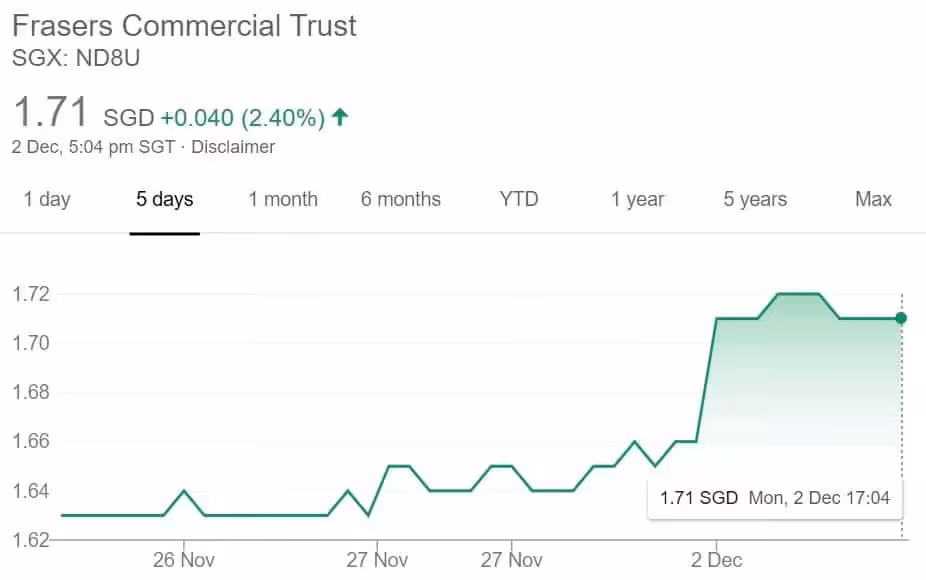Viewport: 926px width, 580px height.
Task: Switch chart to 1 year
Action: tap(638, 199)
